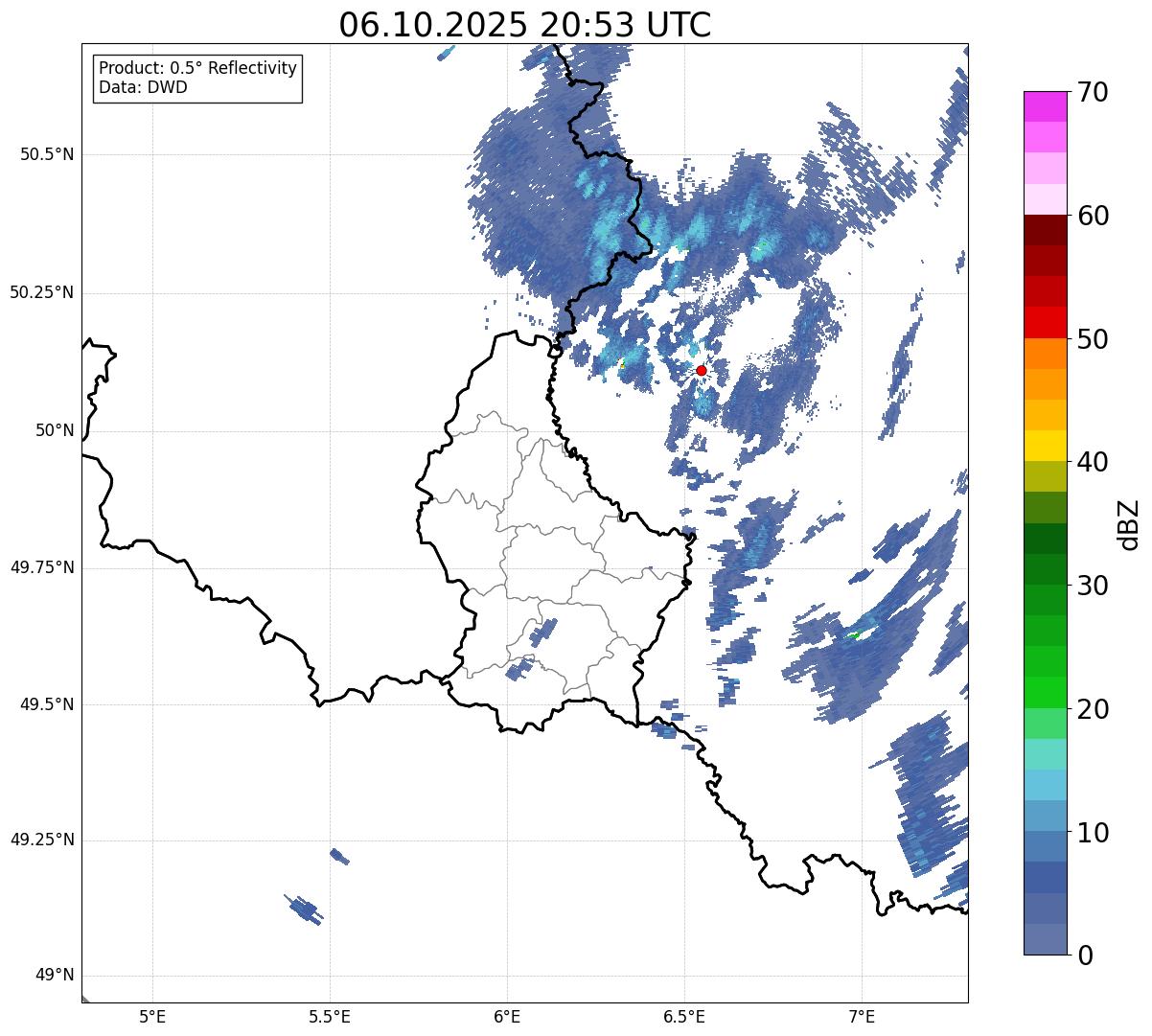Click the 50°N latitude label
Screen dimensions: 1152x1036
55,430
